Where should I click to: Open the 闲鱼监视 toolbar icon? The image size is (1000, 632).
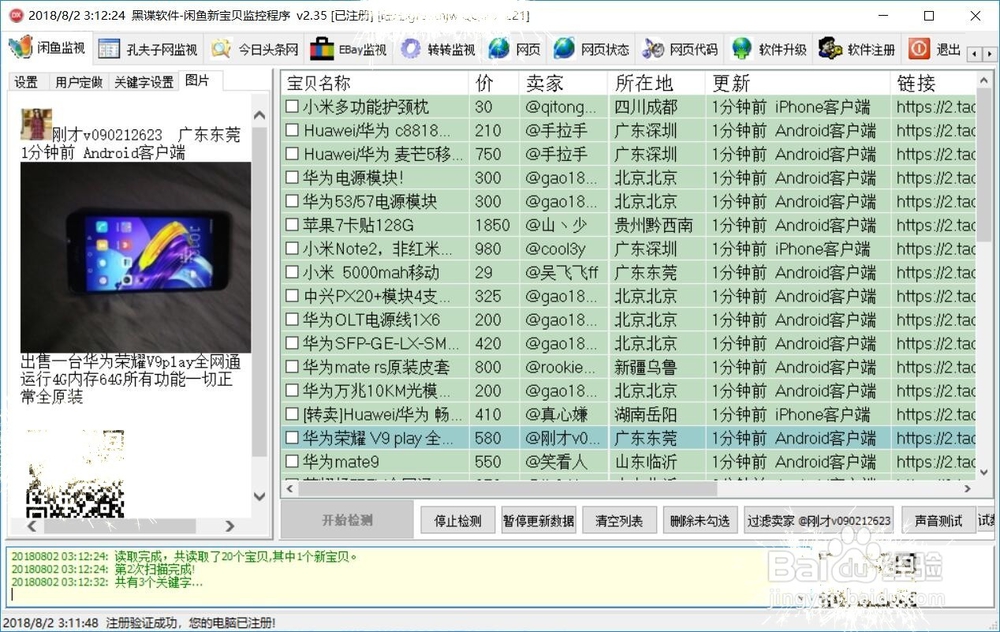[20, 47]
